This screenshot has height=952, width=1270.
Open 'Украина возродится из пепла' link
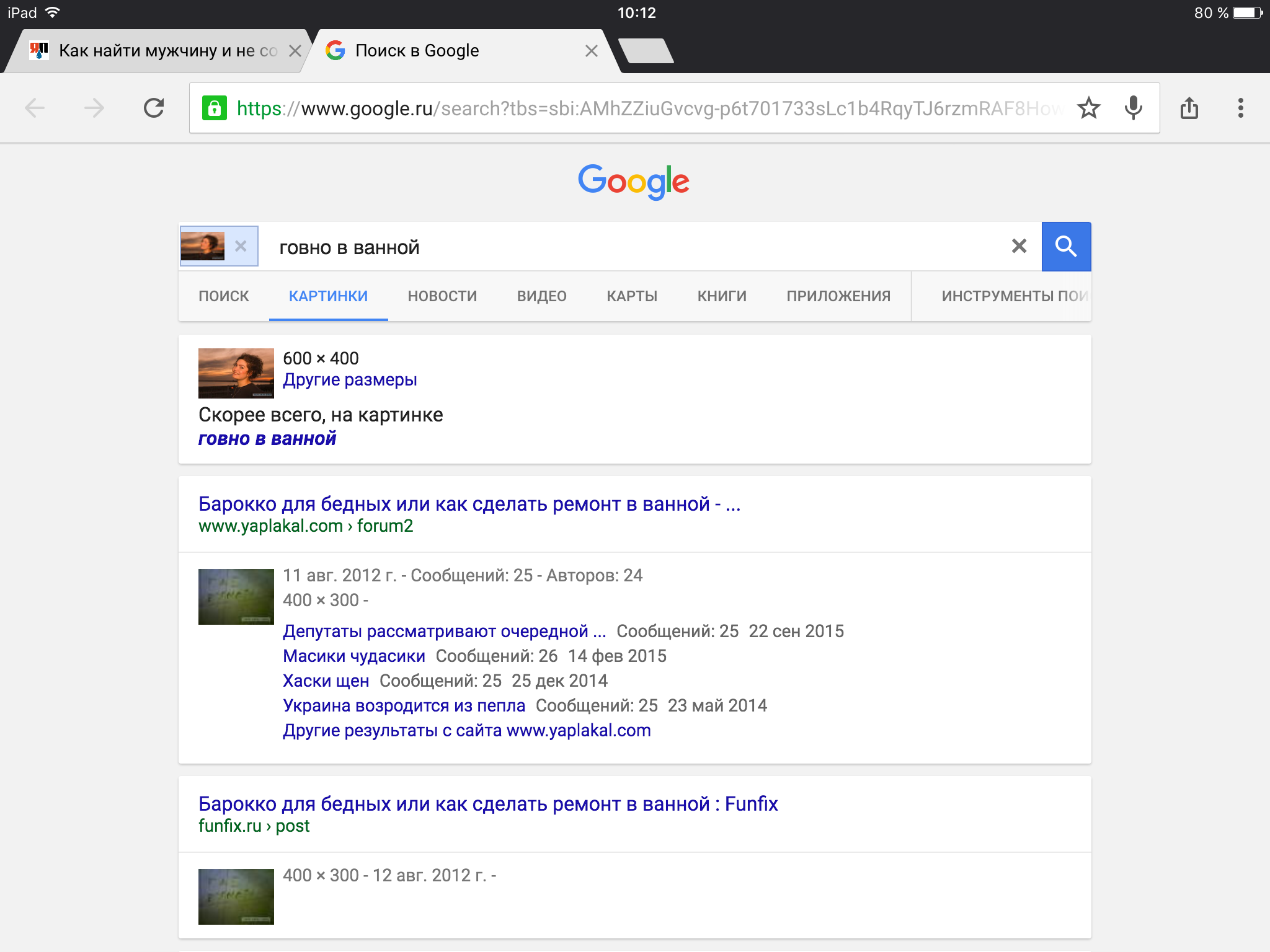point(404,706)
